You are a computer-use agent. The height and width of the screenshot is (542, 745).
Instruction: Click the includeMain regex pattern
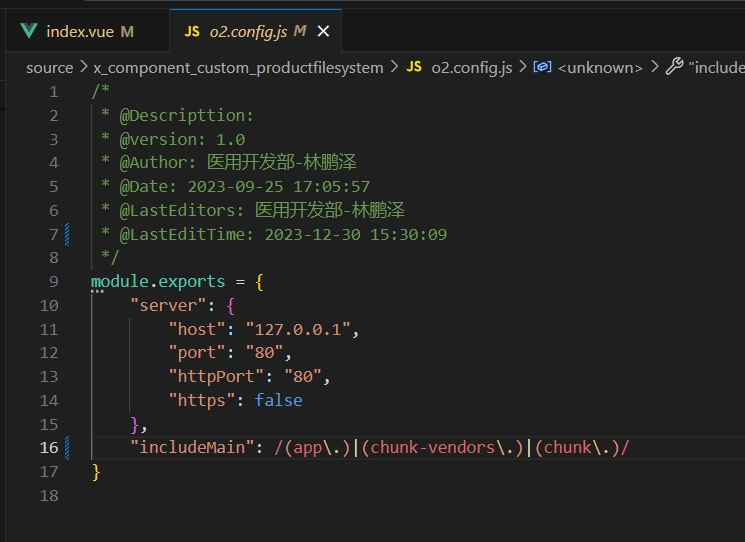(x=452, y=447)
